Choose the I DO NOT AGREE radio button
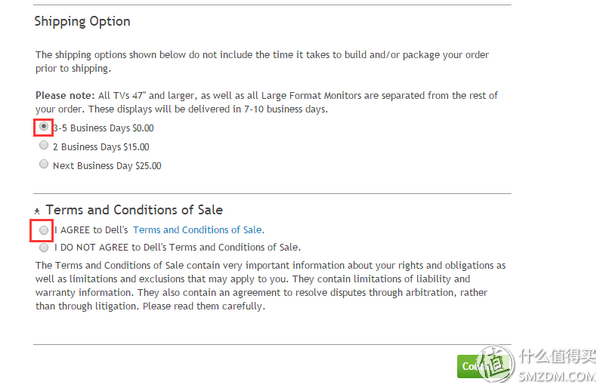The image size is (600, 388). pyautogui.click(x=44, y=248)
